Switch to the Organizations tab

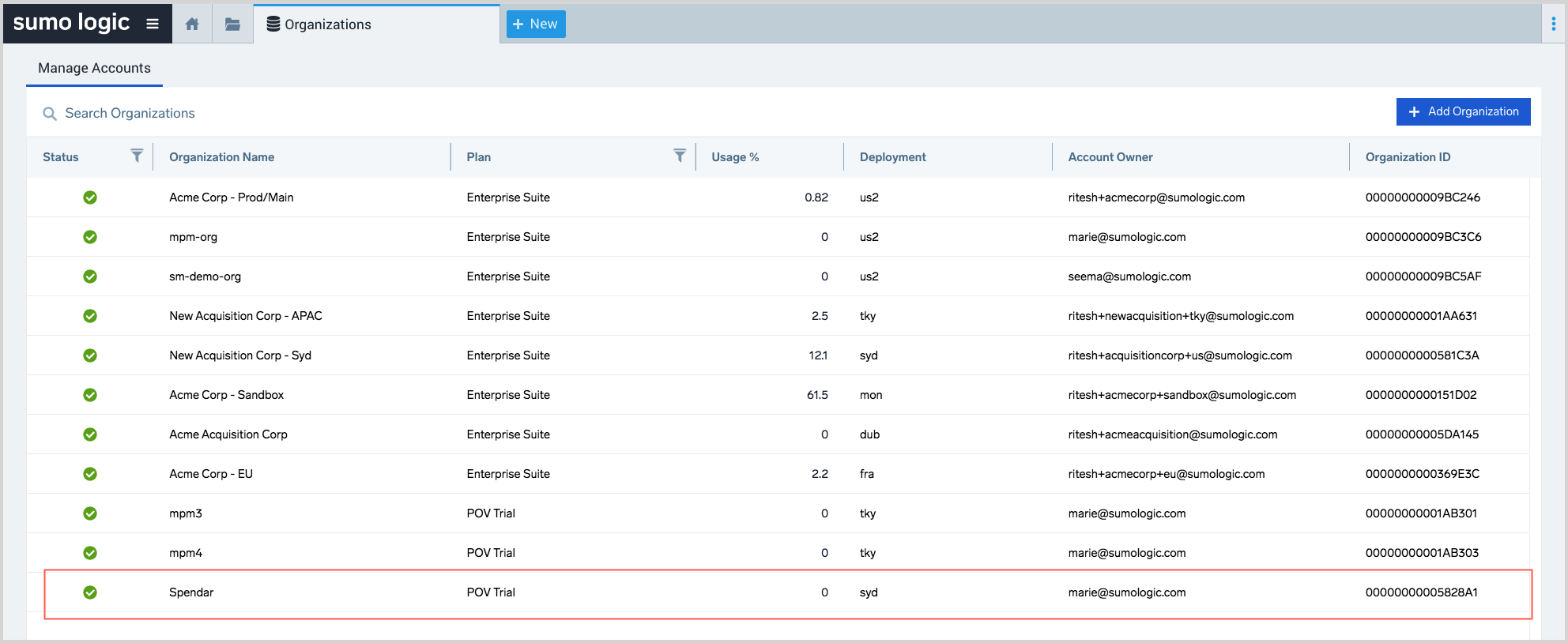coord(327,24)
